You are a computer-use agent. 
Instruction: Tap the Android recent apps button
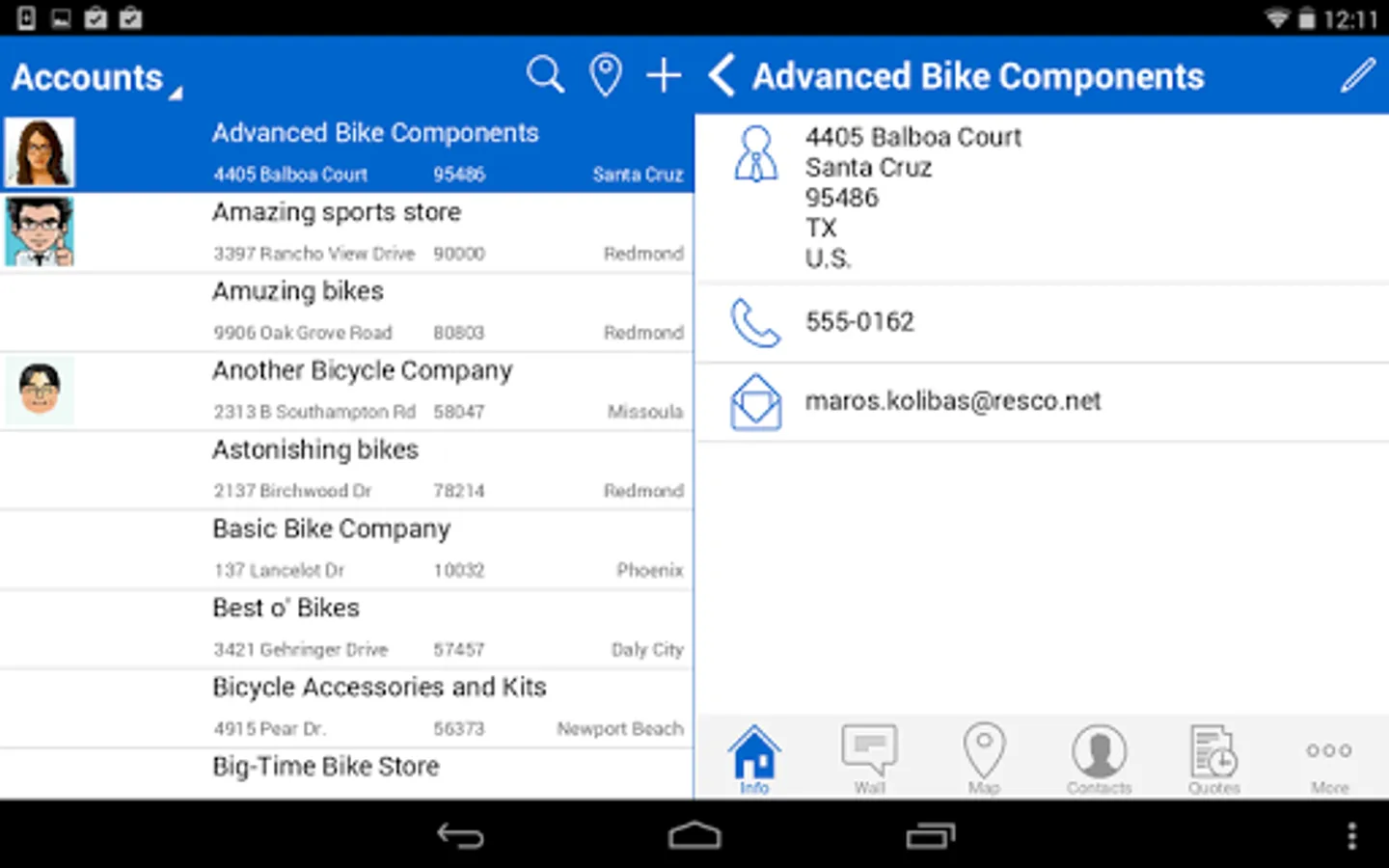click(930, 835)
